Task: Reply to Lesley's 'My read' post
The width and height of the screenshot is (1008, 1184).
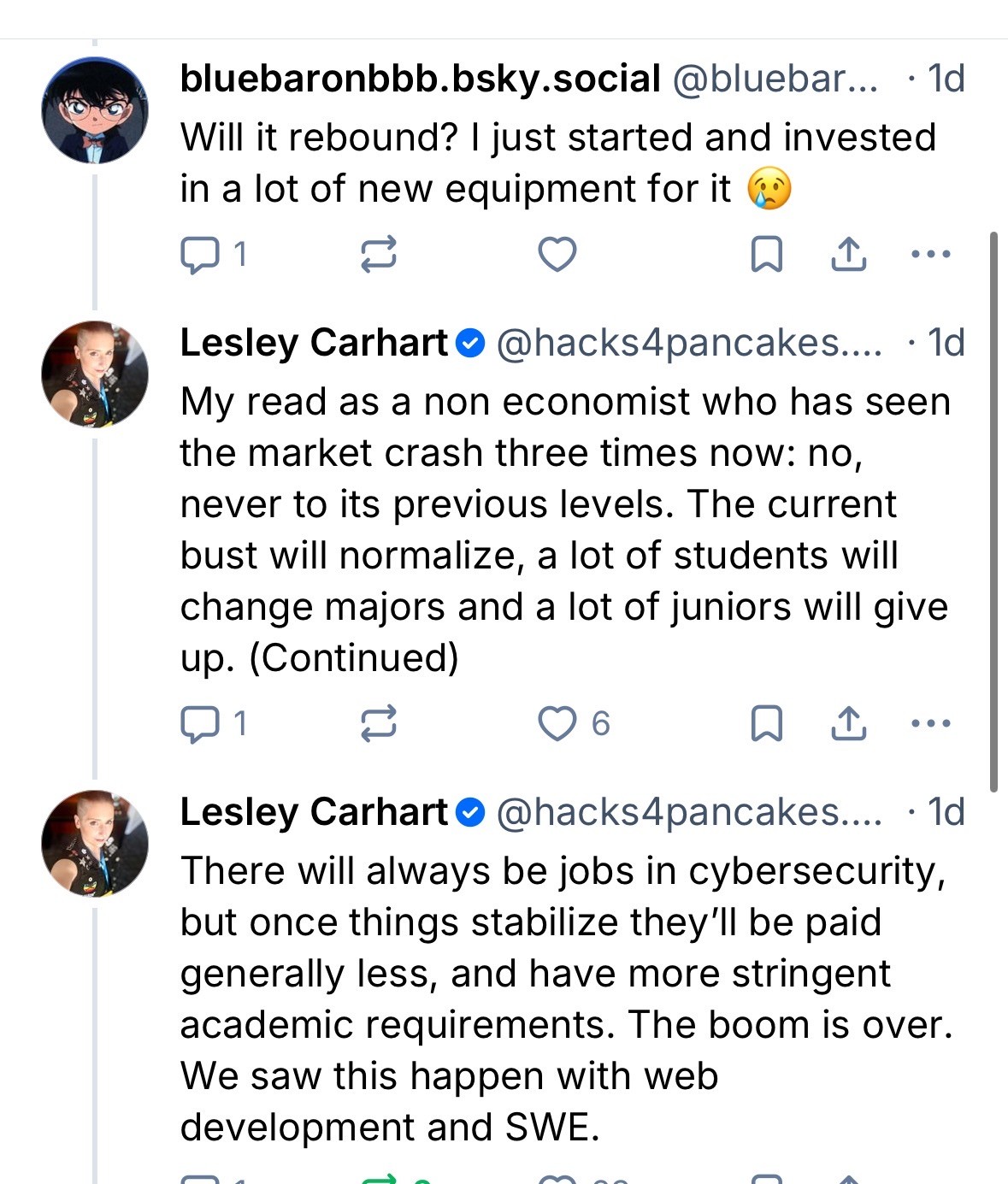Action: point(200,724)
